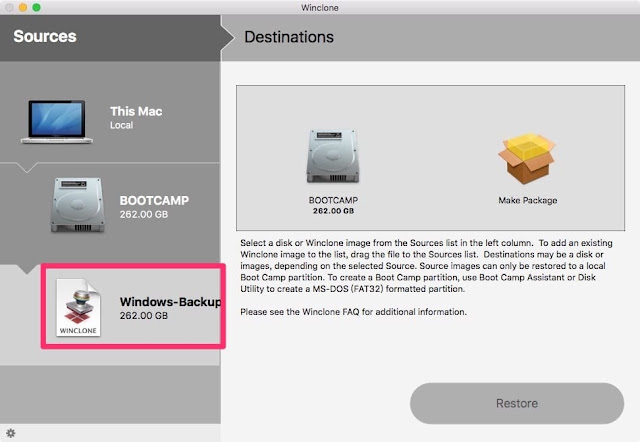Click the "This Mac" label
The image size is (640, 442).
[136, 111]
